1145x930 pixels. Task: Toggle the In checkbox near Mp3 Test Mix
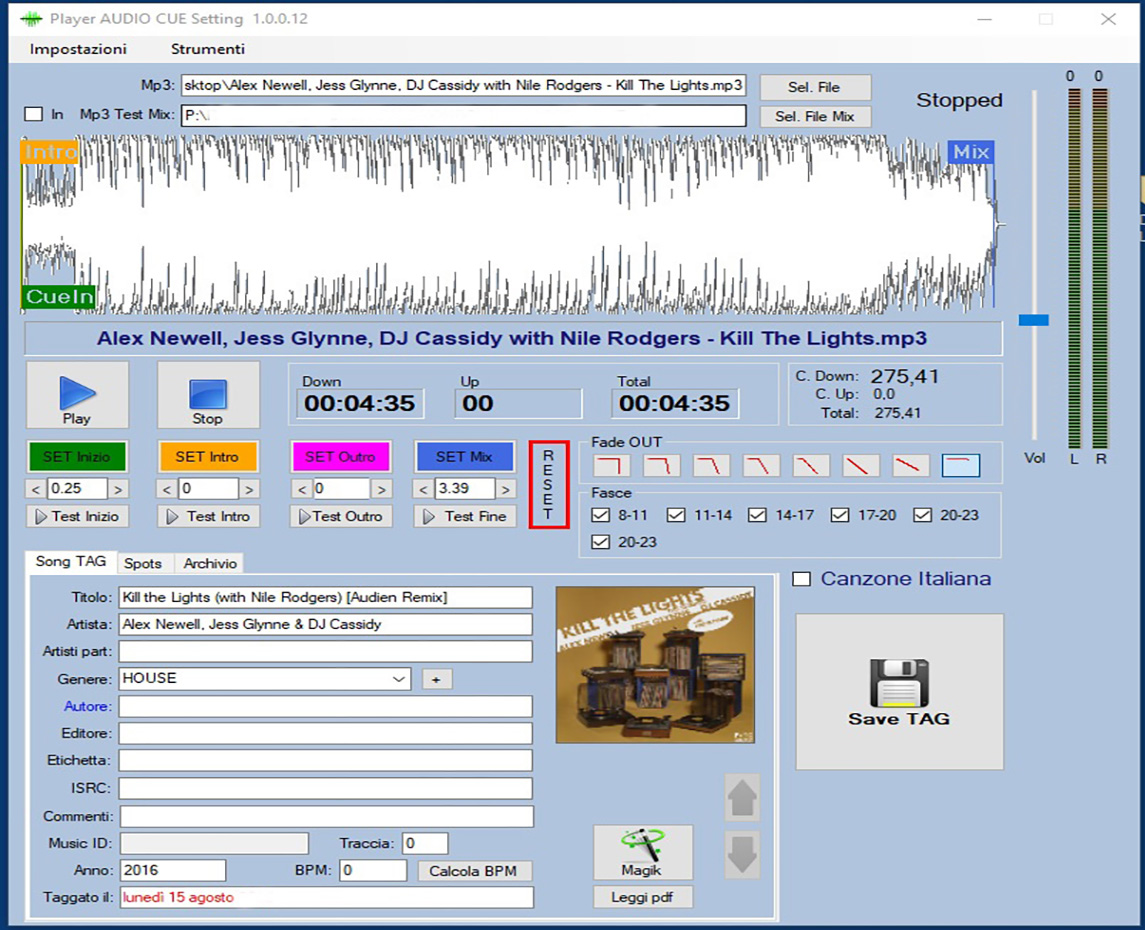[34, 114]
